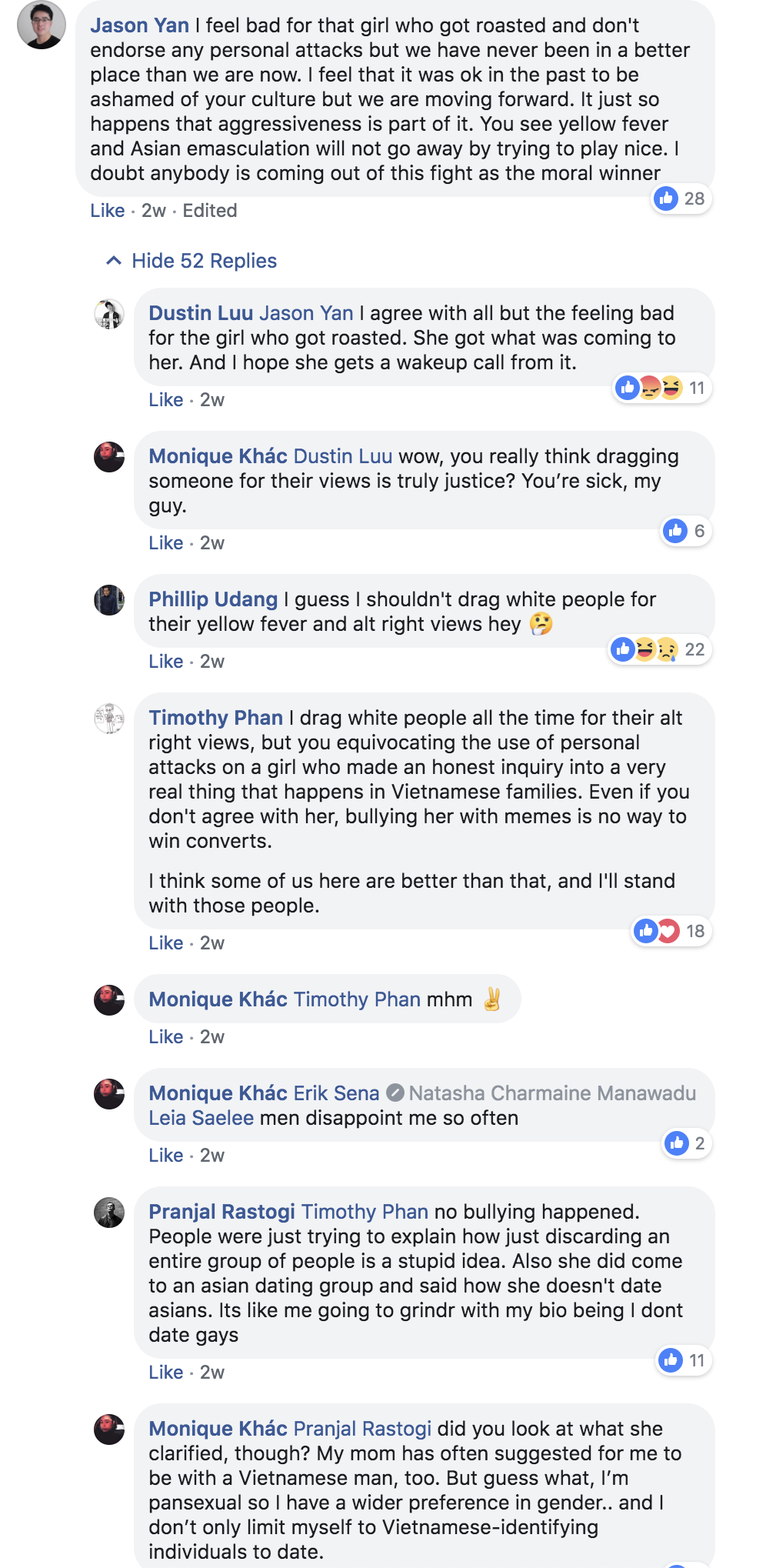
Task: View the 22 reactions on Phillip Udang's comment
Action: (659, 649)
